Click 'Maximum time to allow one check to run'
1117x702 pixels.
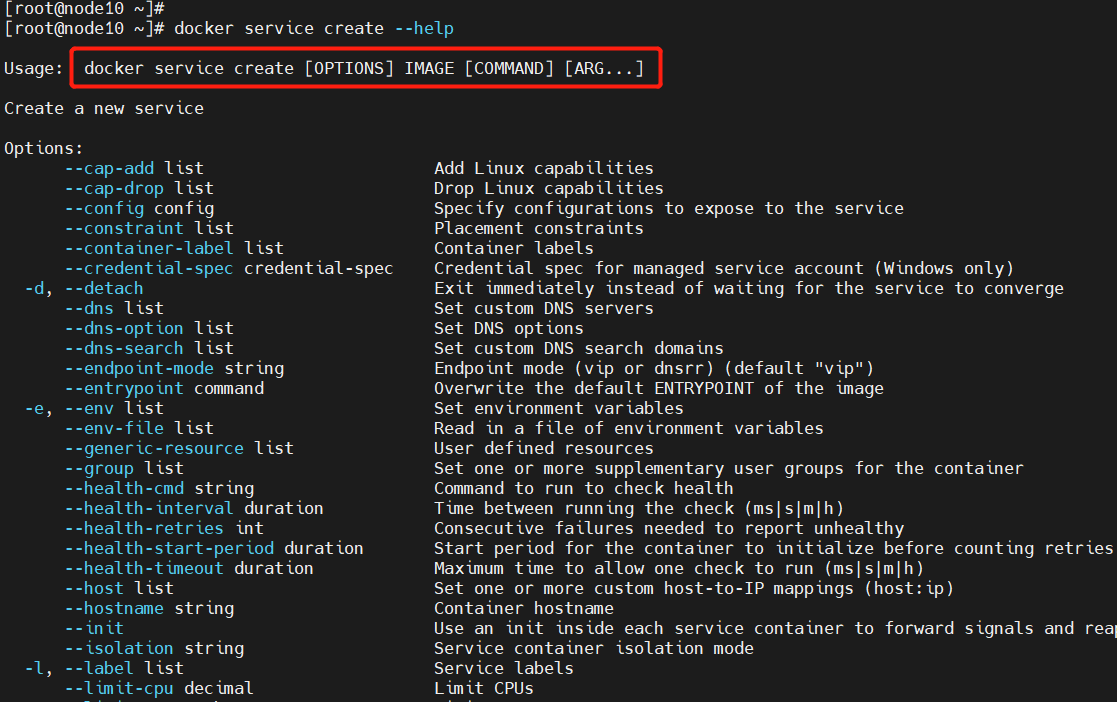(x=624, y=567)
